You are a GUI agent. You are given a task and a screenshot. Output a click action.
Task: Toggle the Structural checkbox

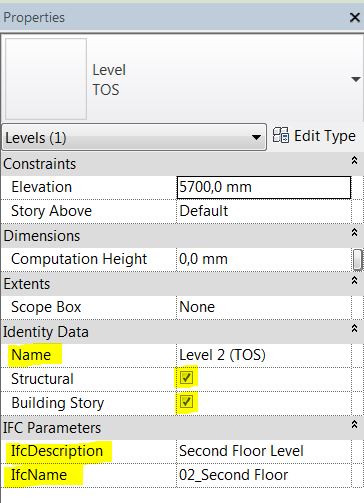(186, 378)
